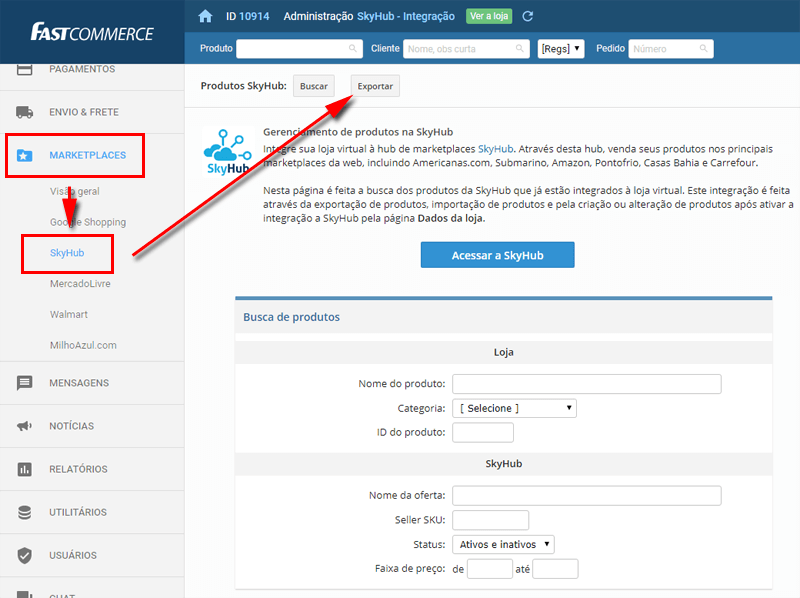Screen dimensions: 800x598
Task: Select Google Shopping submenu item
Action: (x=88, y=222)
